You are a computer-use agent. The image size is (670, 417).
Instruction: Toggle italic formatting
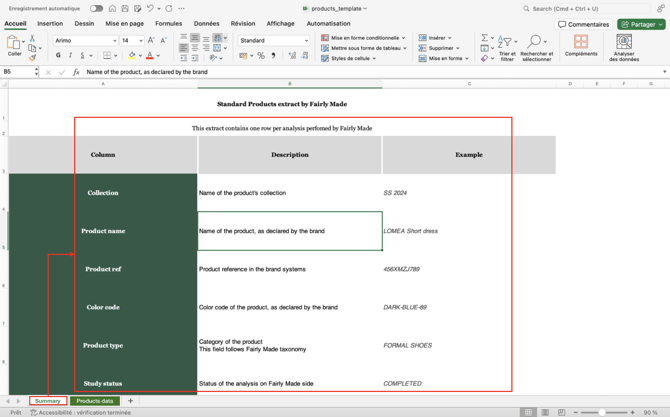(x=70, y=56)
